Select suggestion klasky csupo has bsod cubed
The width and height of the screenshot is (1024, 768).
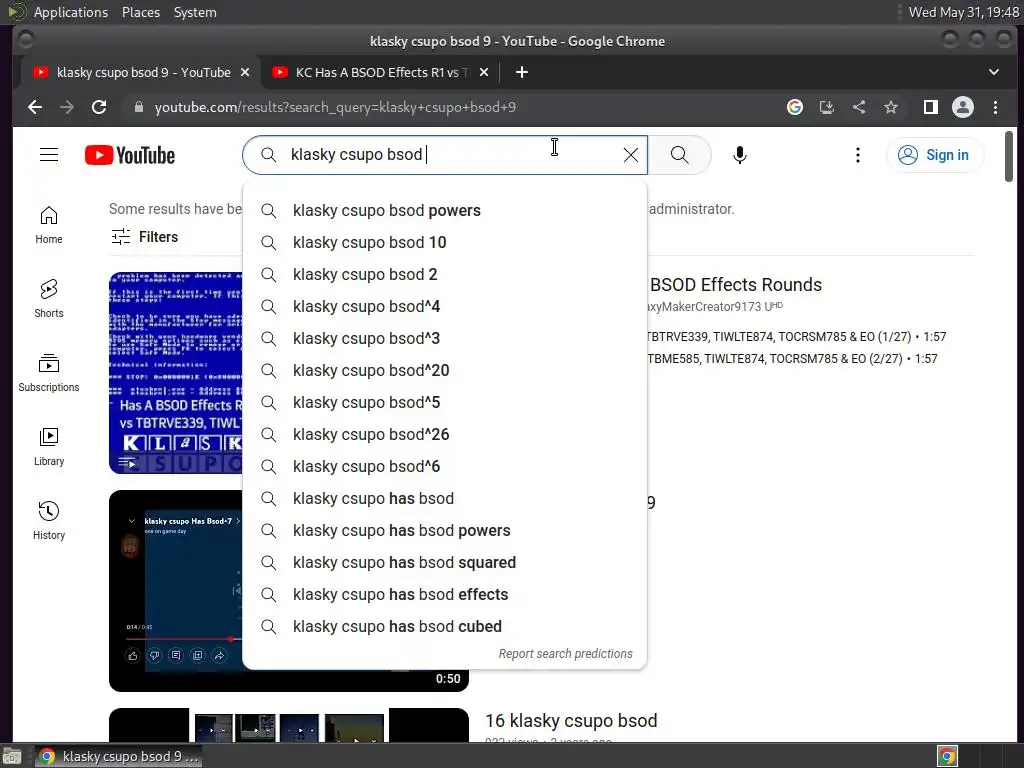[445, 626]
